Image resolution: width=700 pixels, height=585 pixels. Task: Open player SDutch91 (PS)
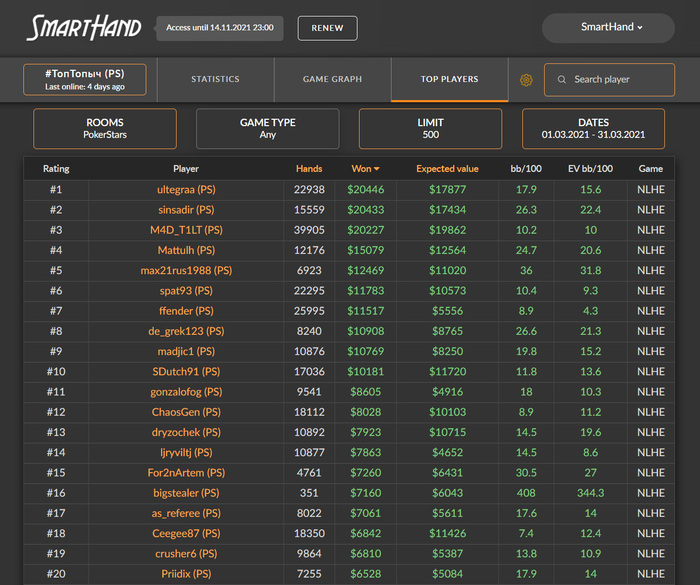(x=186, y=372)
